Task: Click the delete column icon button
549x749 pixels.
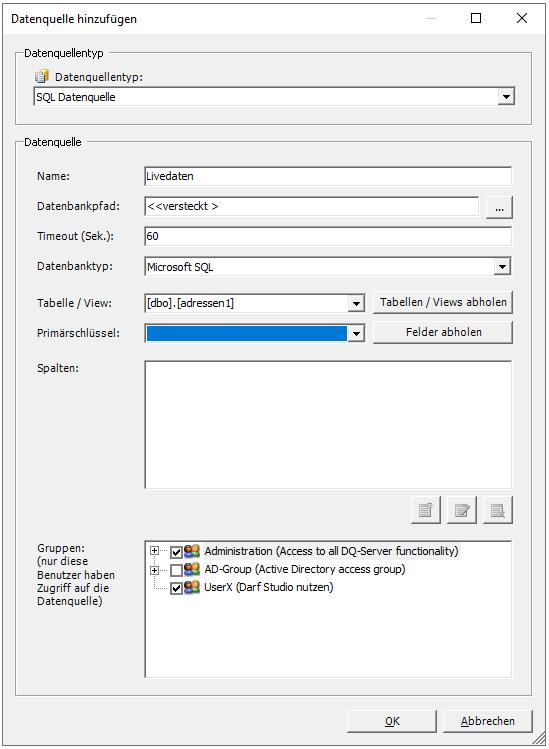Action: [x=498, y=510]
